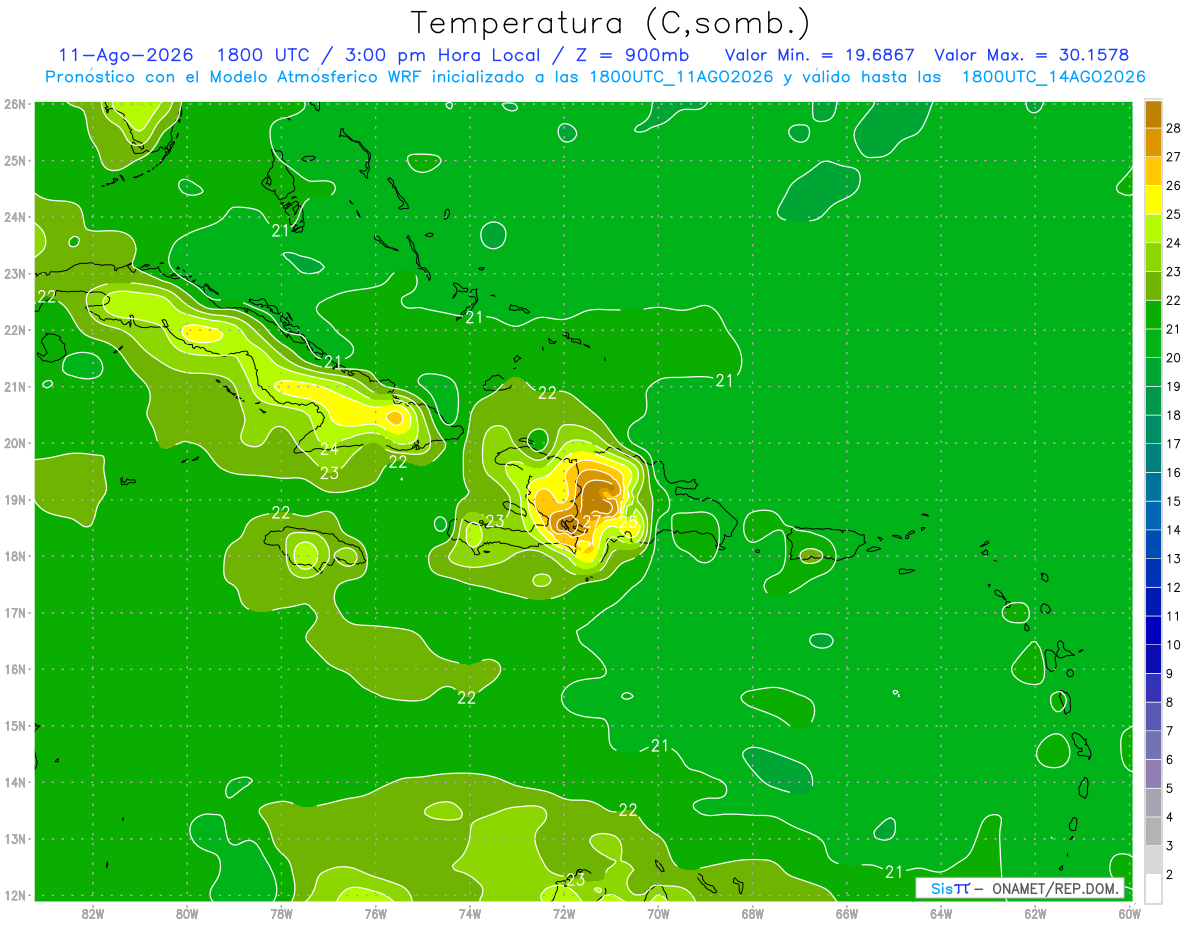Click the latitude label '22N'

pyautogui.click(x=15, y=330)
